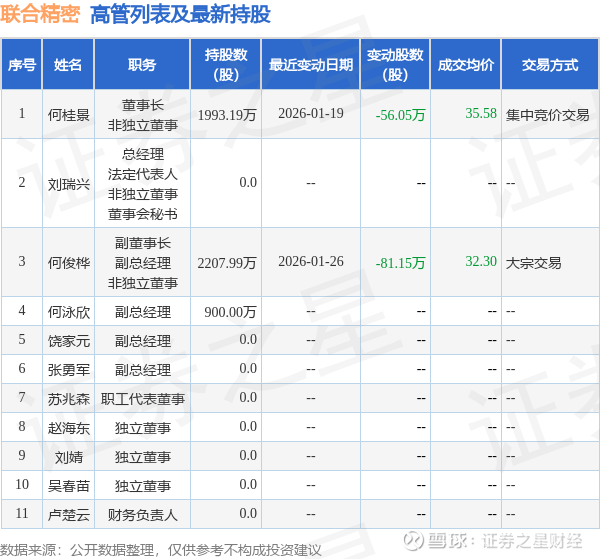Screen dimensions: 600x559
Task: Click 董事会秘书 in 刘瑞兴's positions
Action: pos(142,214)
